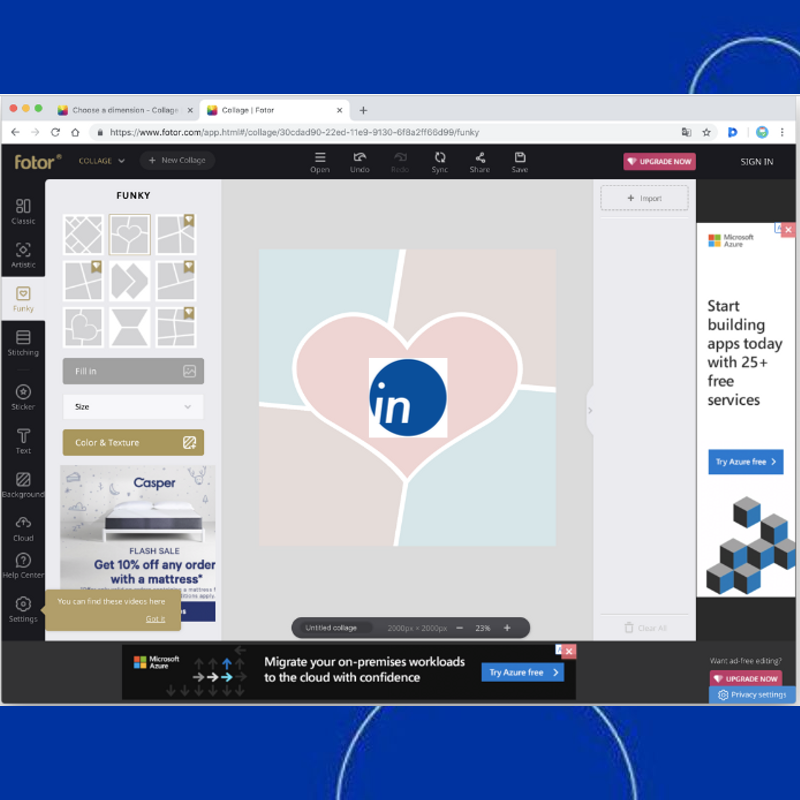The width and height of the screenshot is (800, 800).
Task: Expand the Size dropdown
Action: click(x=133, y=407)
